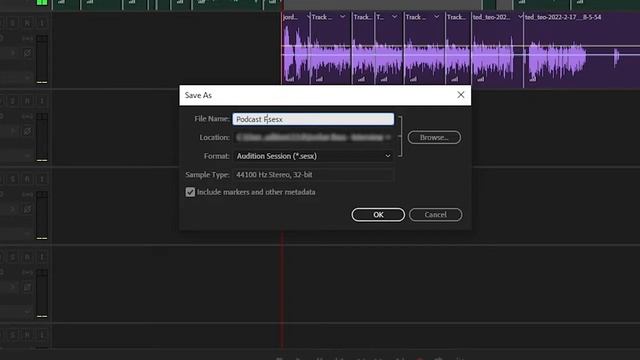Screen dimensions: 640x360
Task: Click the File Name text field
Action: (x=313, y=119)
